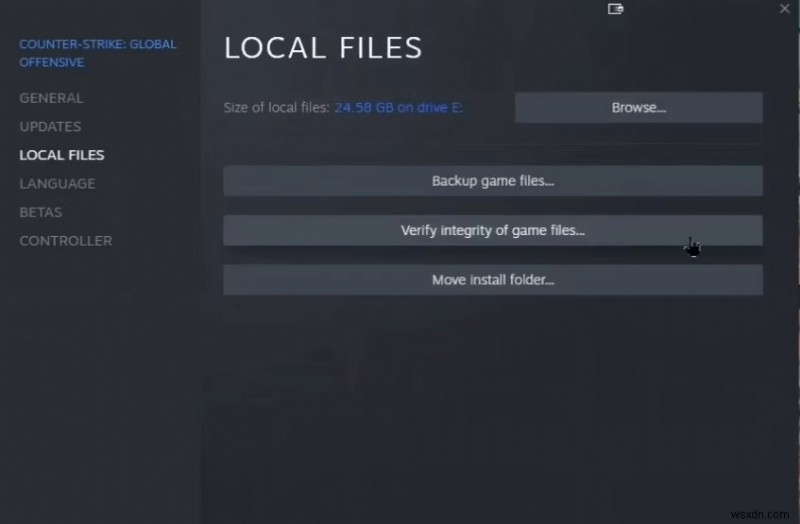Click the empty title bar above the heading
This screenshot has width=800, height=524.
pyautogui.click(x=400, y=10)
